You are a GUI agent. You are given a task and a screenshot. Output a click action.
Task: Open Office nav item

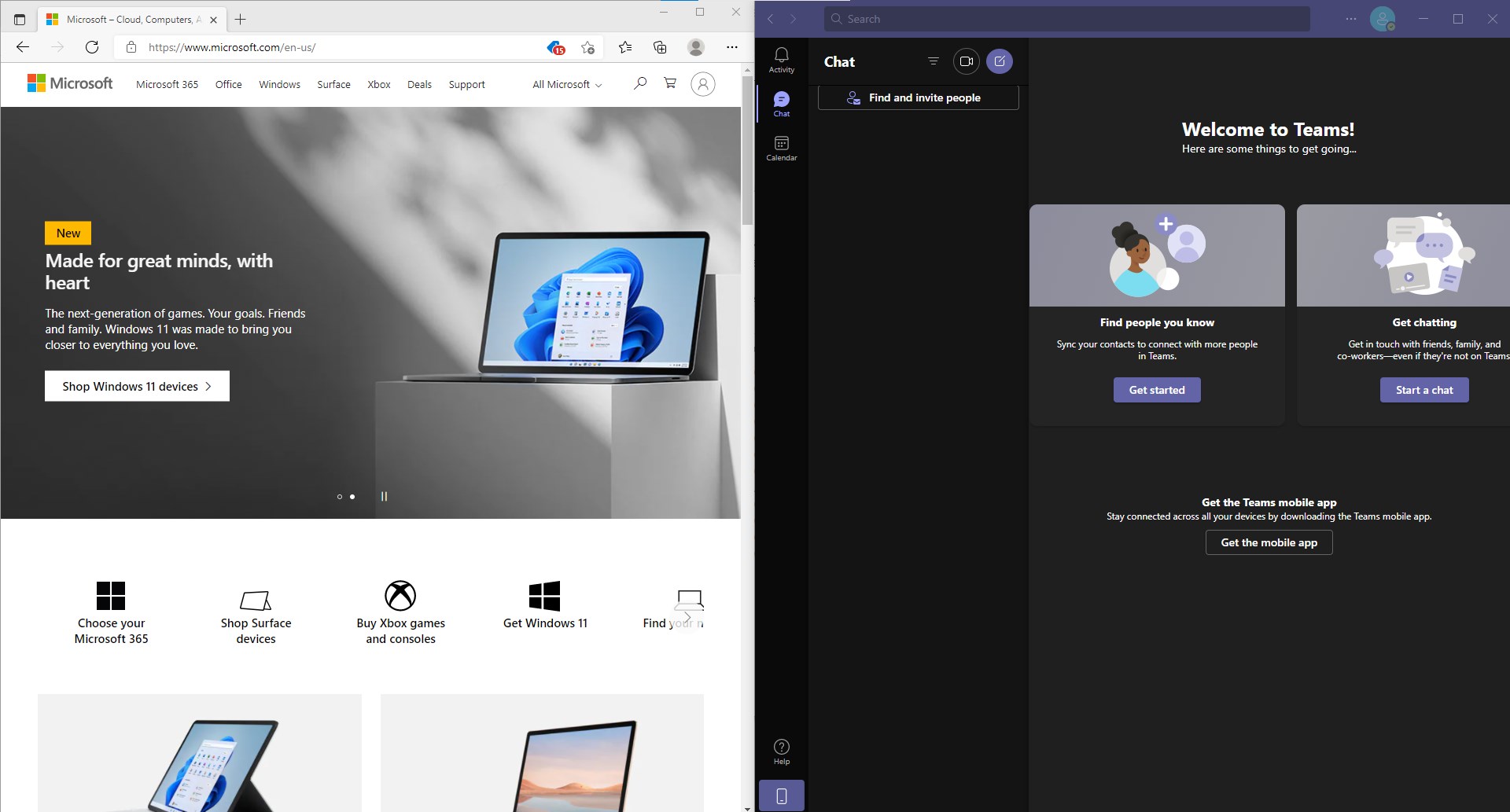tap(228, 85)
